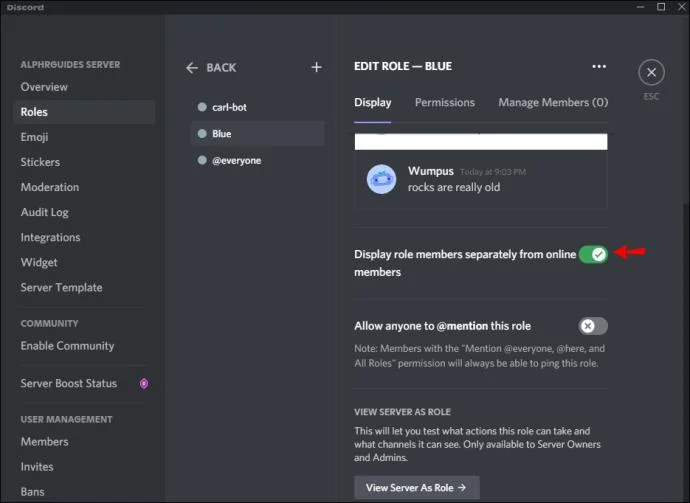The height and width of the screenshot is (503, 690).
Task: Add a new role with plus icon
Action: pyautogui.click(x=316, y=67)
